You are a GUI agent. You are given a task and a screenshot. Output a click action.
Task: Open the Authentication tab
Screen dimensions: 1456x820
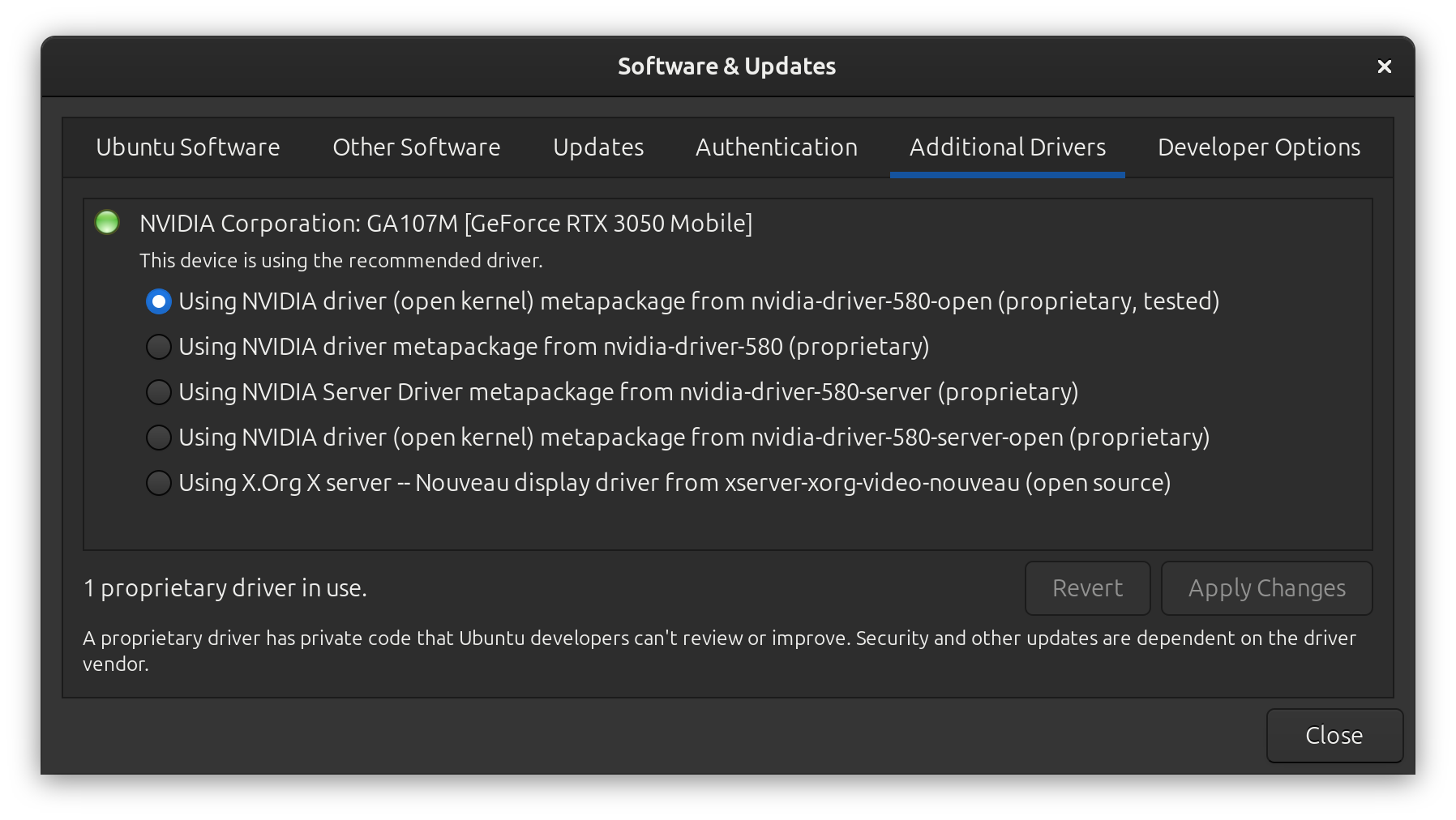tap(776, 147)
